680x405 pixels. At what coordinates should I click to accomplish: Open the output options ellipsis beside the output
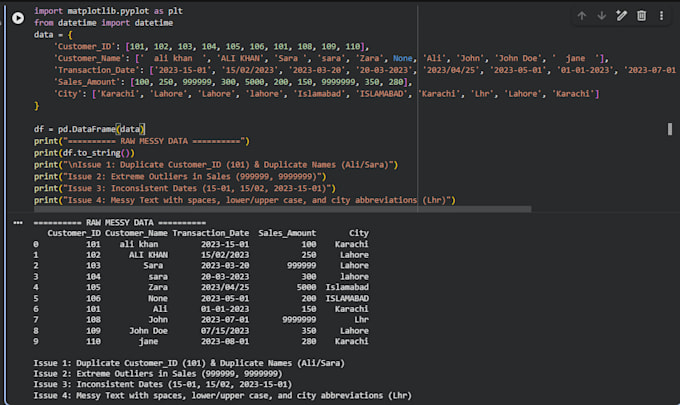[18, 222]
